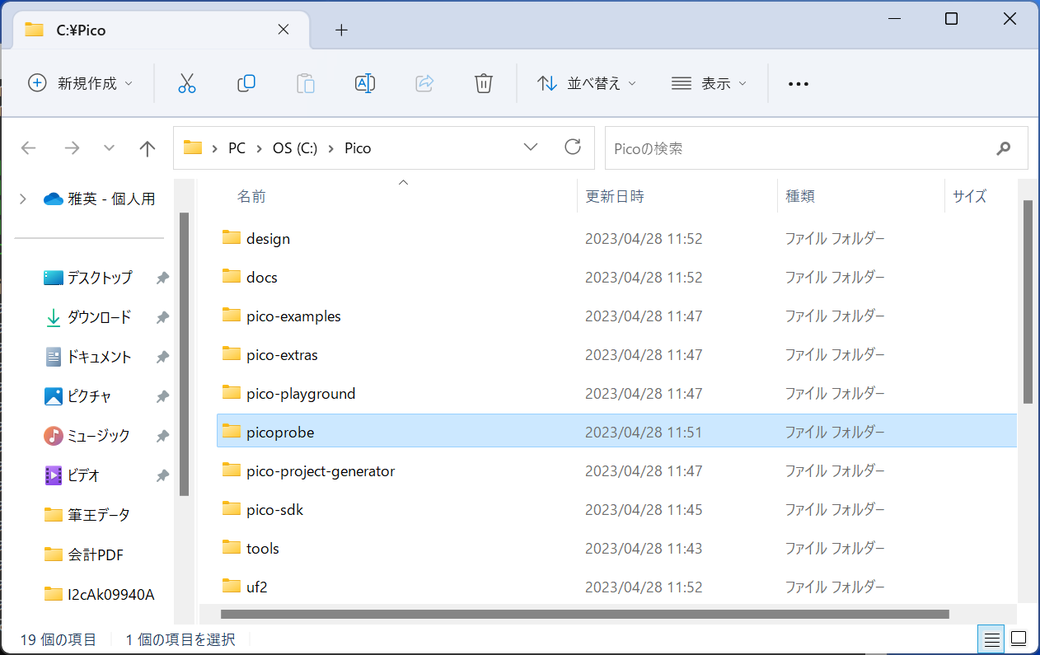Click the horizontal scrollbar of file list

click(585, 615)
